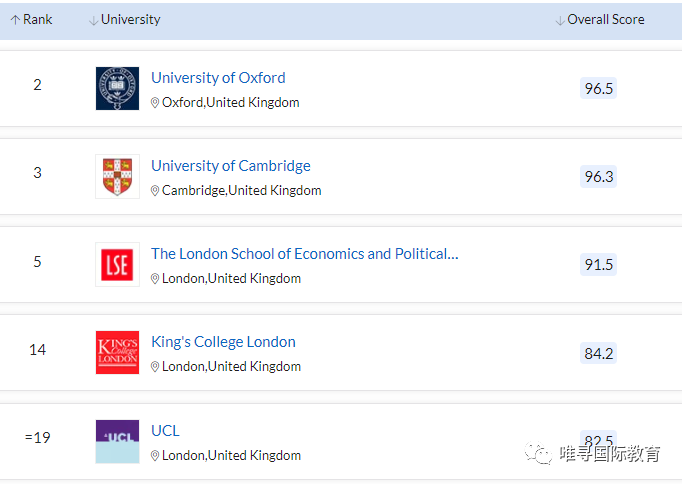Click the 96.5 overall score badge

[599, 88]
